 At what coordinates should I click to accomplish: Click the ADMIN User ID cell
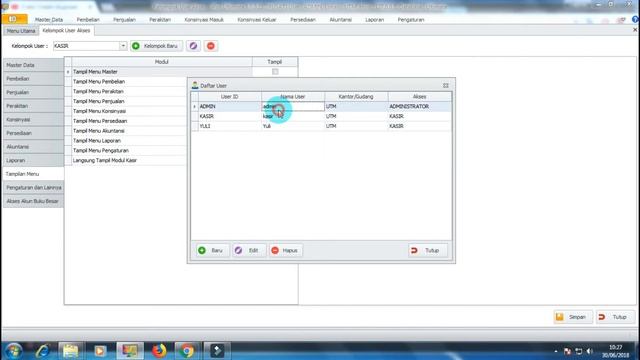click(230, 107)
